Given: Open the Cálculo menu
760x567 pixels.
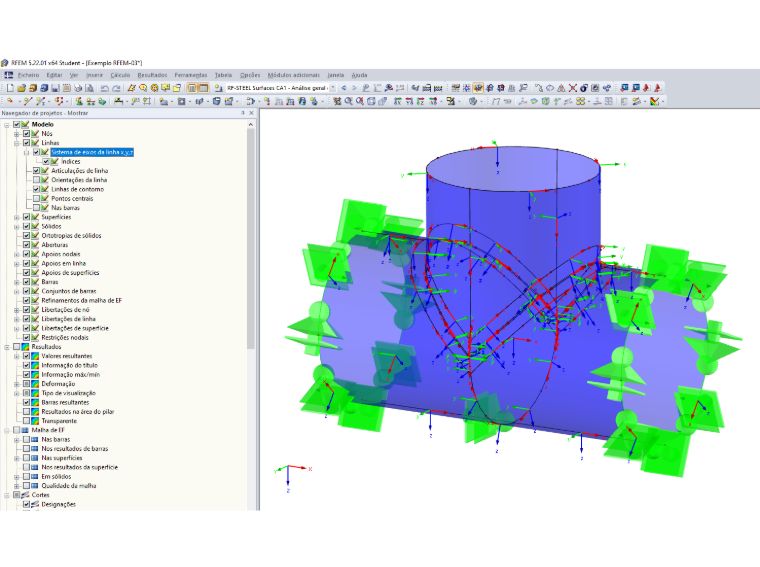Looking at the screenshot, I should coord(120,75).
